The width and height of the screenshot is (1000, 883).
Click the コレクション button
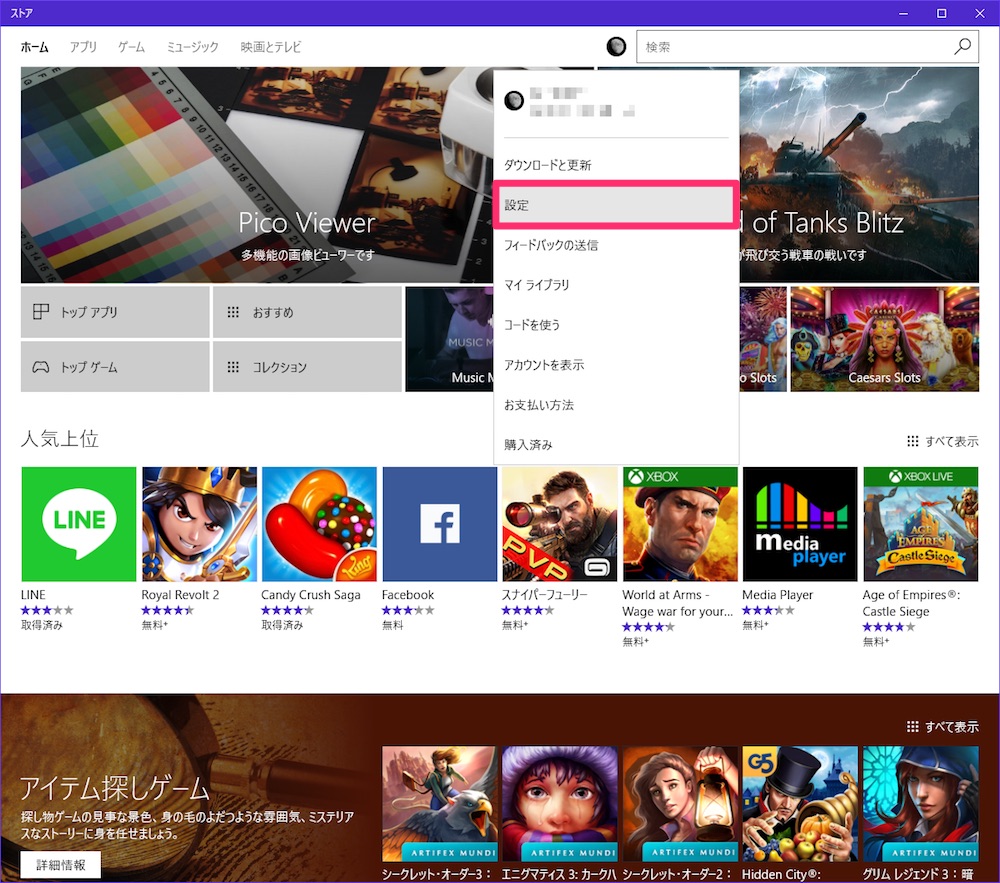(x=307, y=367)
